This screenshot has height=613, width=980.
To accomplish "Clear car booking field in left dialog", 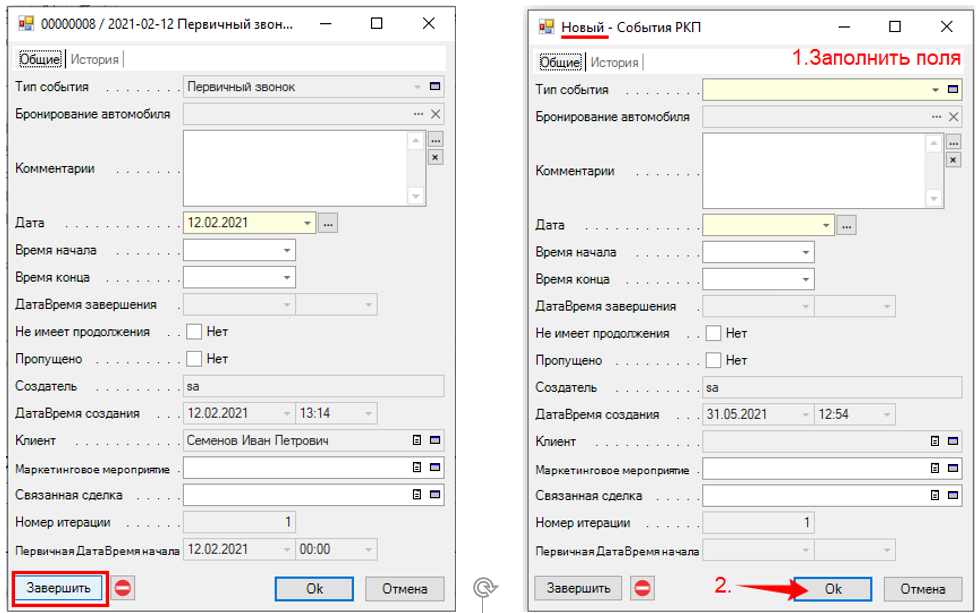I will click(435, 114).
